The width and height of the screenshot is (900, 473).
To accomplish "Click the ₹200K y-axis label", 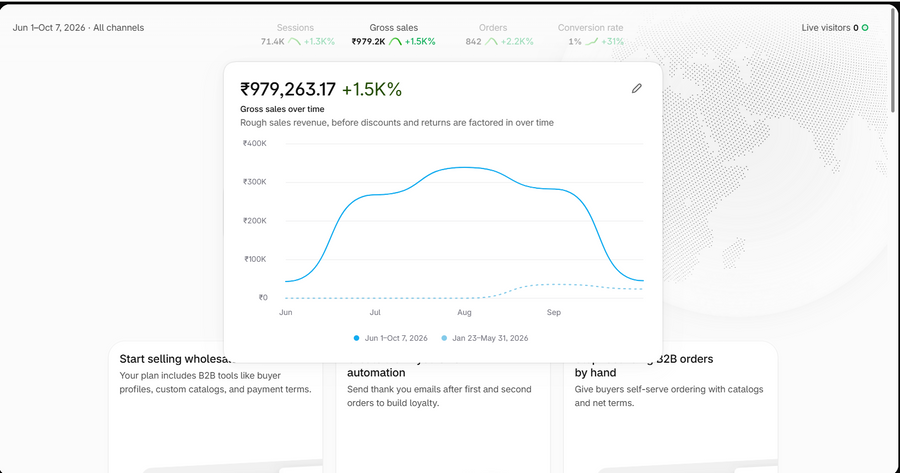I will point(254,220).
